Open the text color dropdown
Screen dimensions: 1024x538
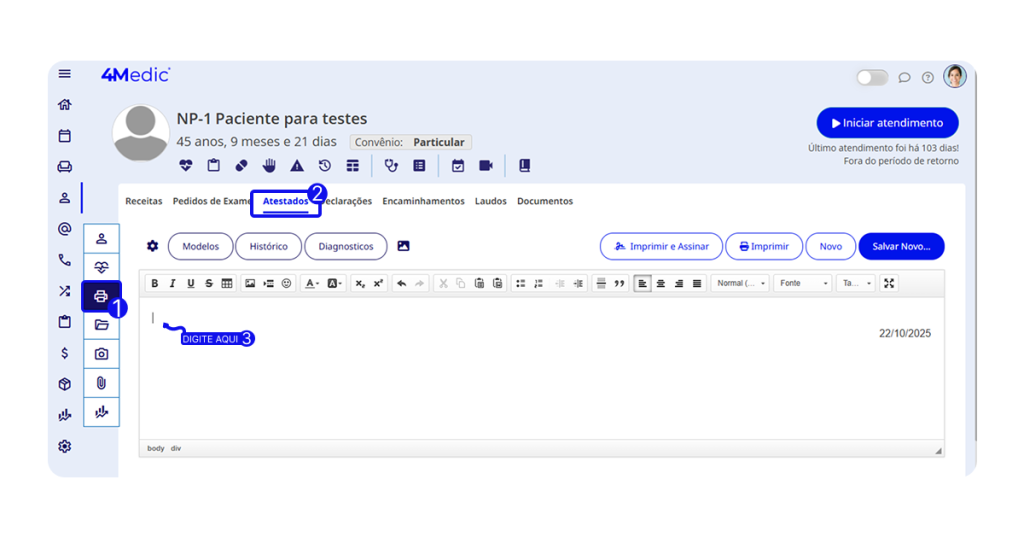tap(312, 283)
